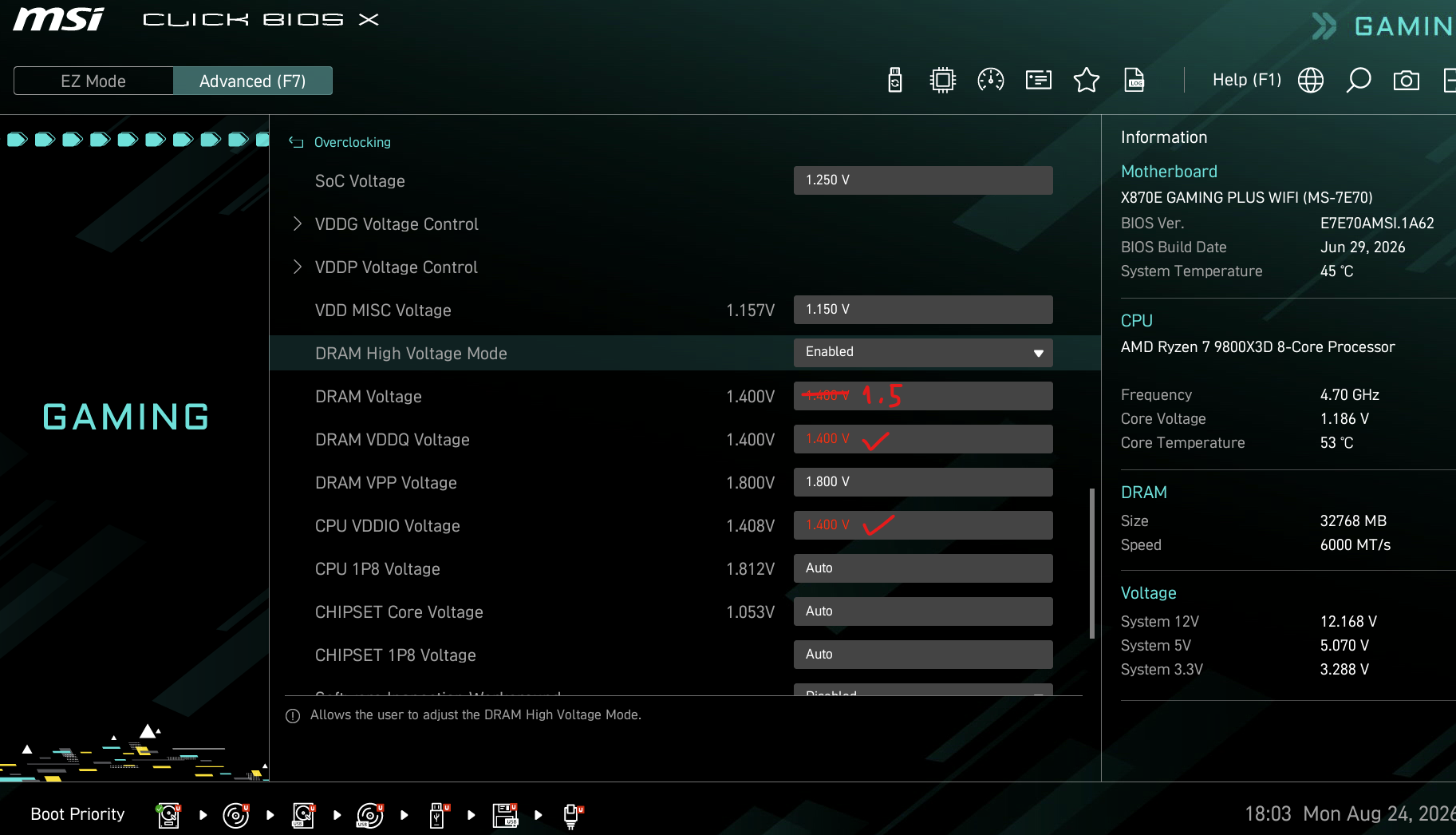Open the CPU chip icon in toolbar

tap(943, 80)
